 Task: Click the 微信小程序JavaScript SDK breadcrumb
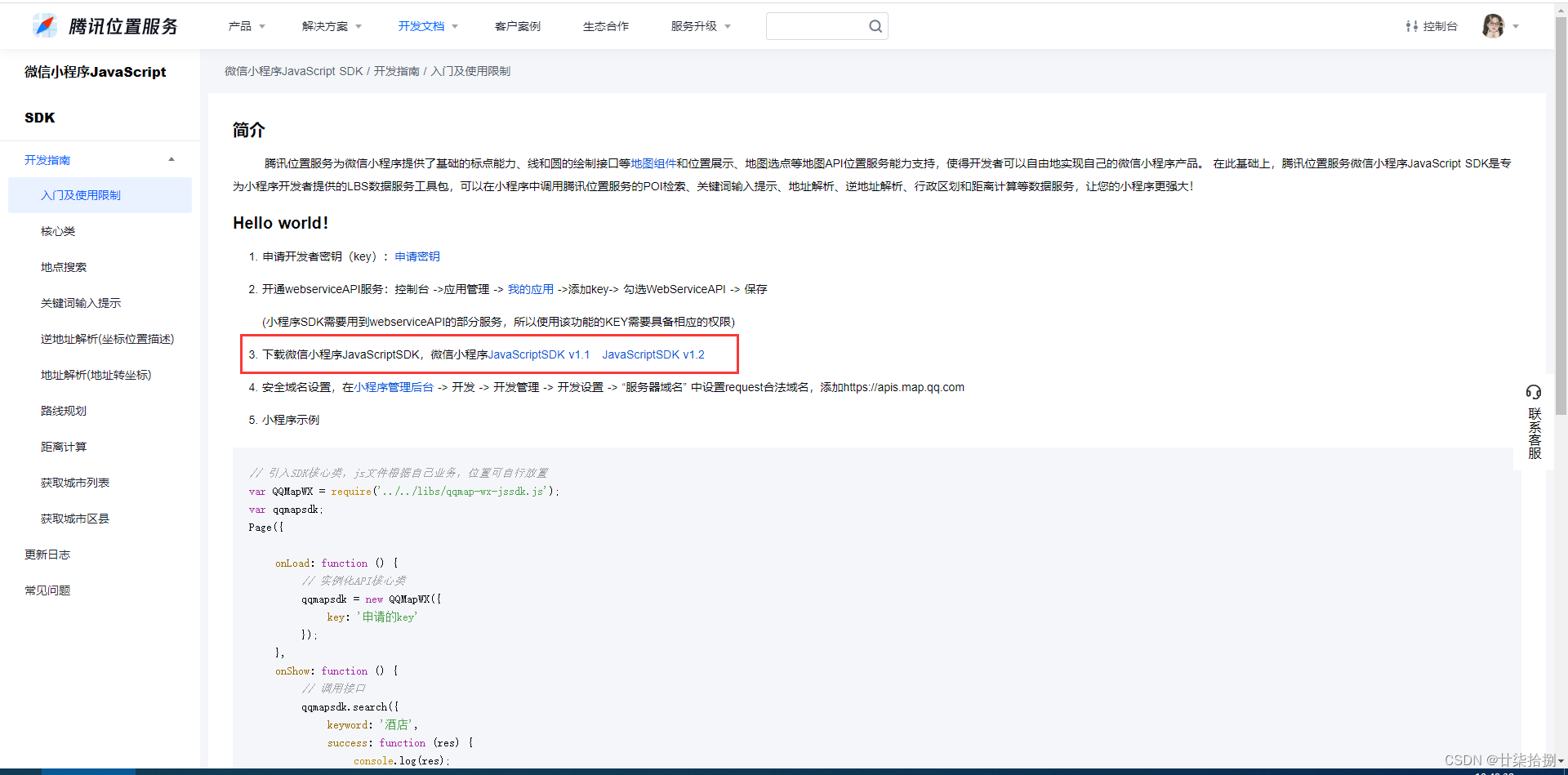[294, 71]
